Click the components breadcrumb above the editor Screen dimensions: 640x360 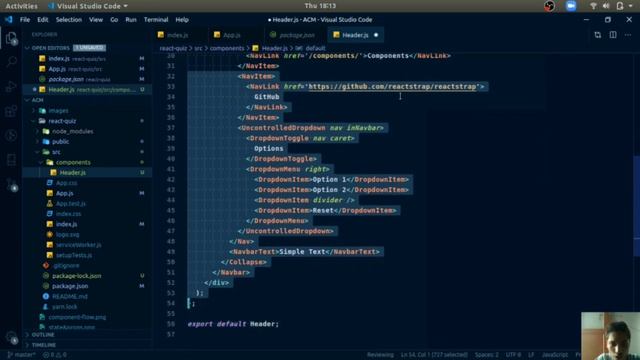click(x=227, y=48)
